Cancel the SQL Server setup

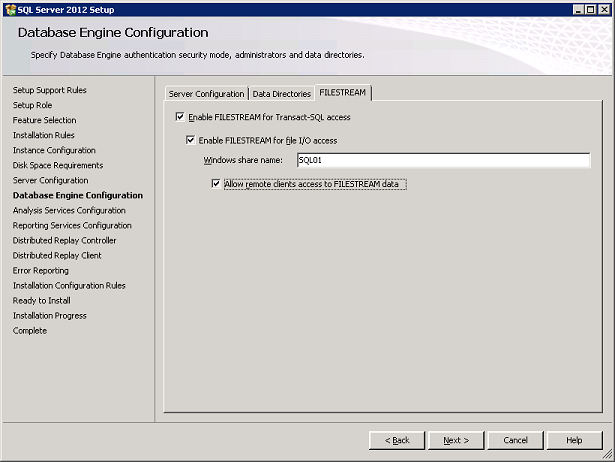[x=515, y=440]
